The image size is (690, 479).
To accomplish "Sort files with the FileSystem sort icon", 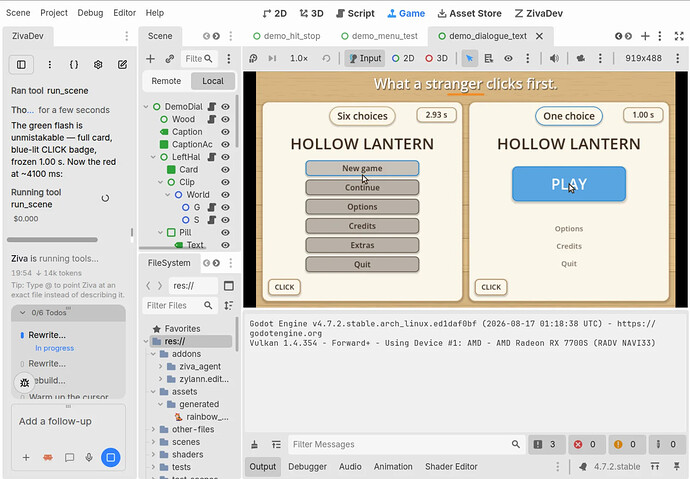I will tap(229, 305).
